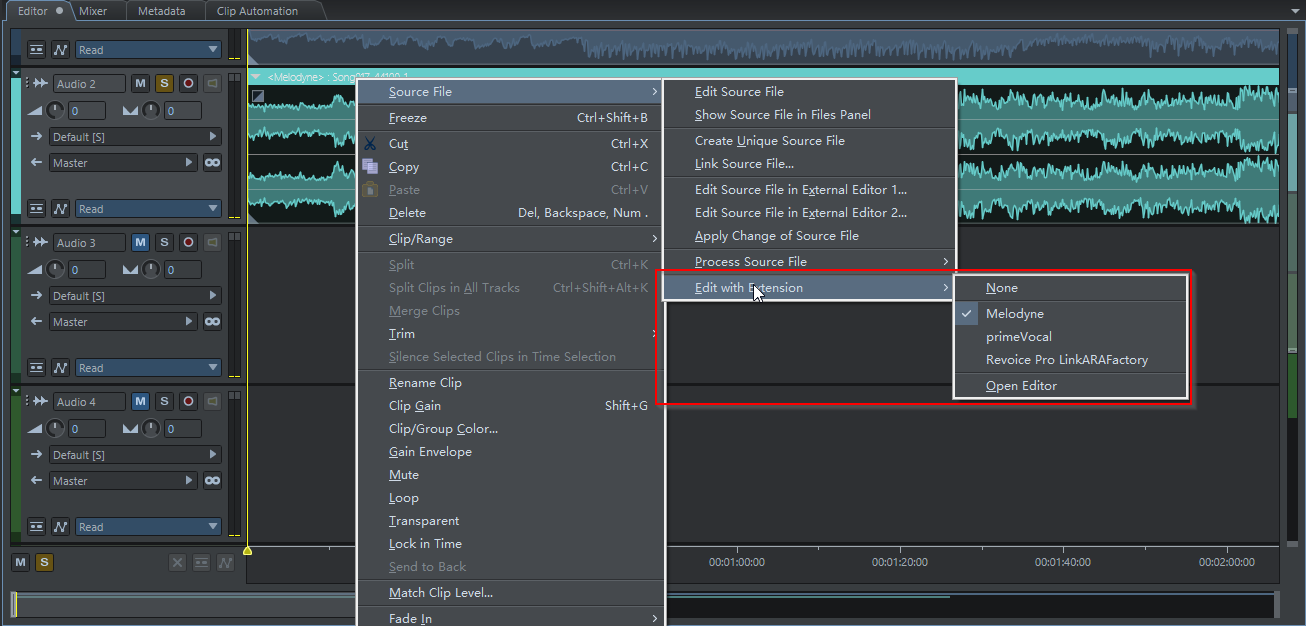Click the global Solo button below track list
Image resolution: width=1306 pixels, height=626 pixels.
(x=43, y=563)
